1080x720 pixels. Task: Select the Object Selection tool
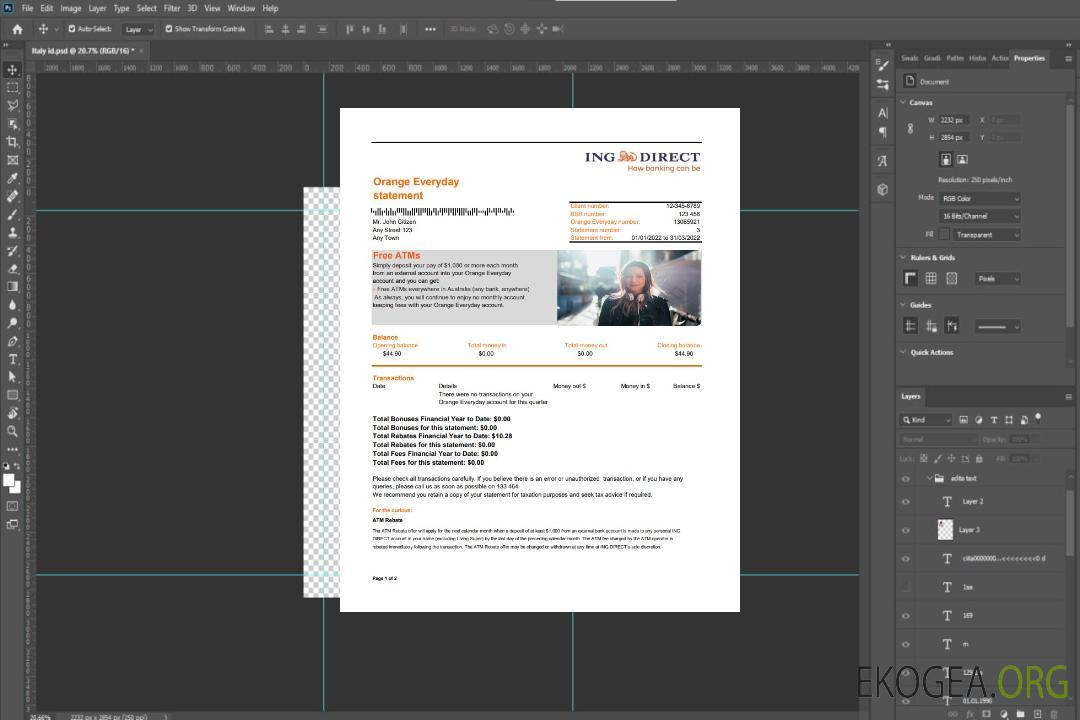12,123
